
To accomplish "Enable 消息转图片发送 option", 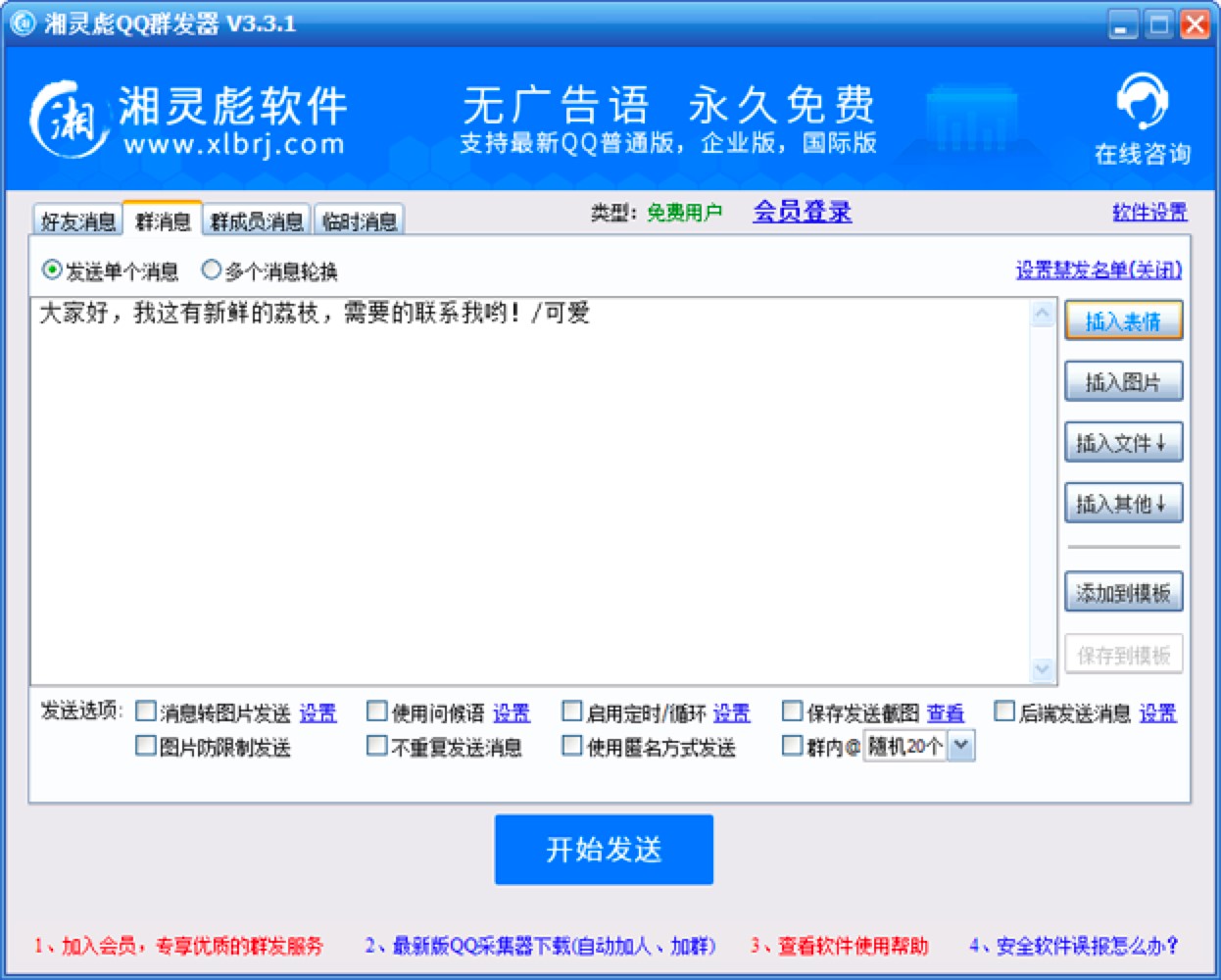I will 145,712.
